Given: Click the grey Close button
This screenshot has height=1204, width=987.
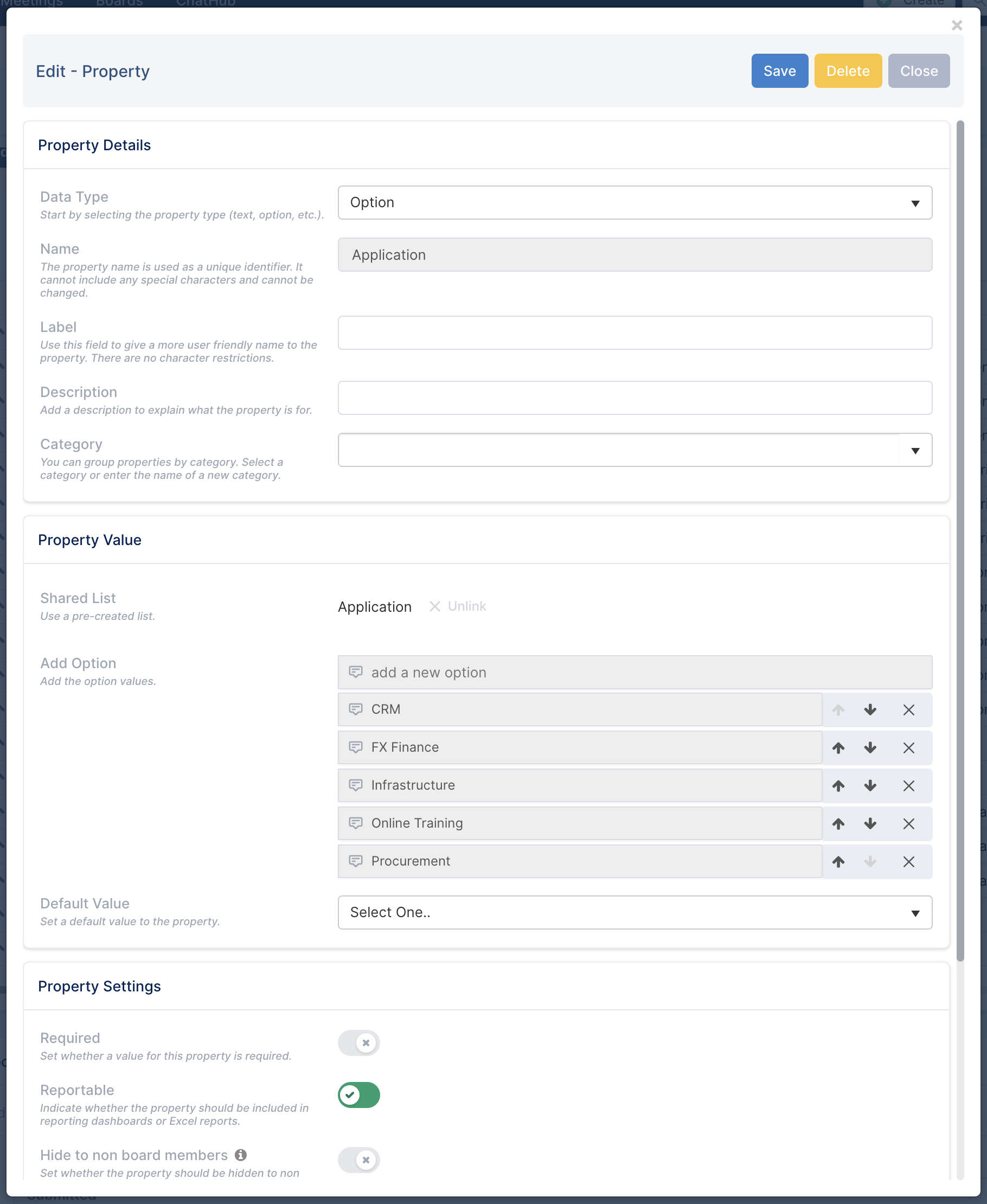Looking at the screenshot, I should (918, 71).
